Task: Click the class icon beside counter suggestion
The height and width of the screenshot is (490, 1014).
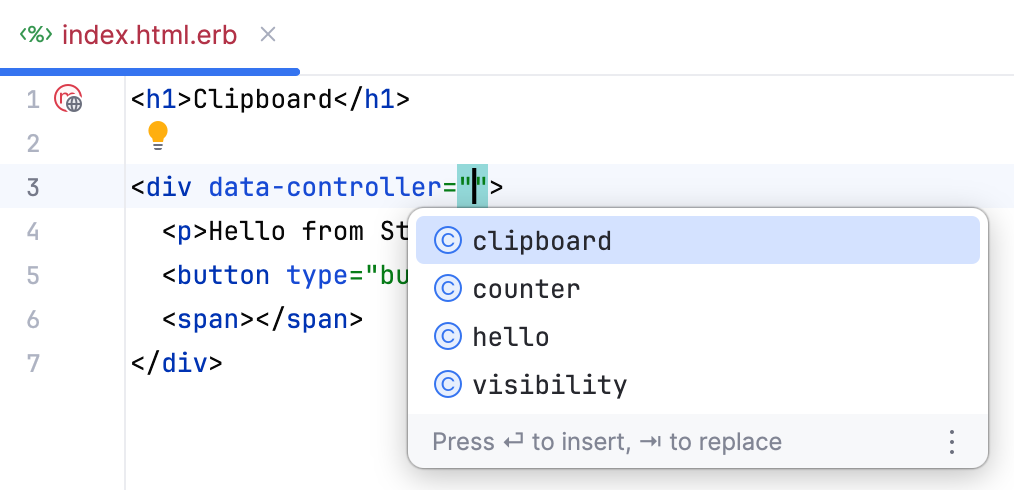Action: click(x=448, y=288)
